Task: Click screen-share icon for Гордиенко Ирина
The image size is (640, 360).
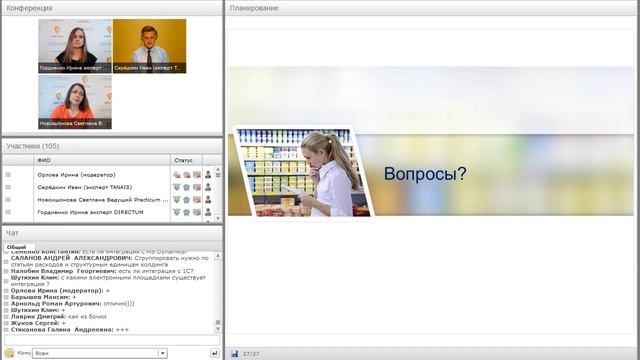Action: pyautogui.click(x=197, y=212)
